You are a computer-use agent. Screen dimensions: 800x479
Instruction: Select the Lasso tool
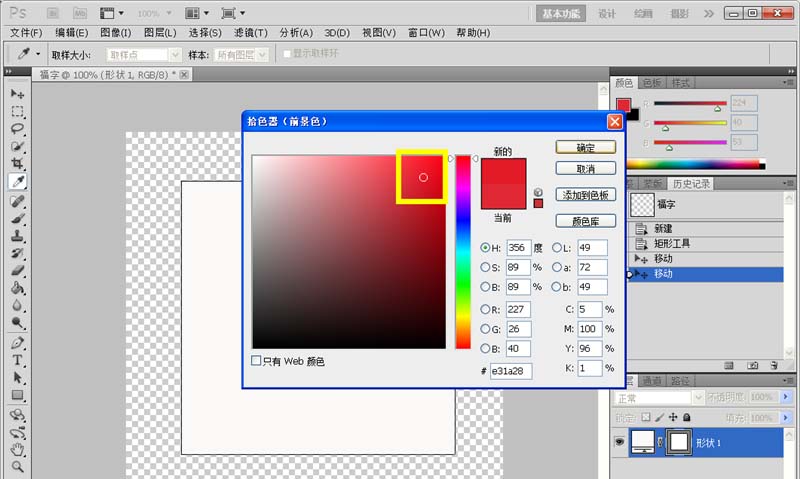(17, 129)
